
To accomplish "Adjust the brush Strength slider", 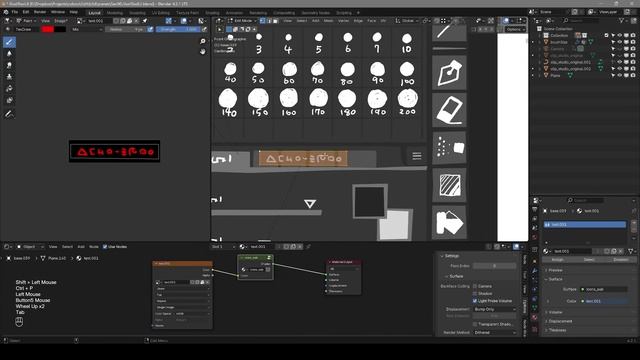I will [178, 29].
